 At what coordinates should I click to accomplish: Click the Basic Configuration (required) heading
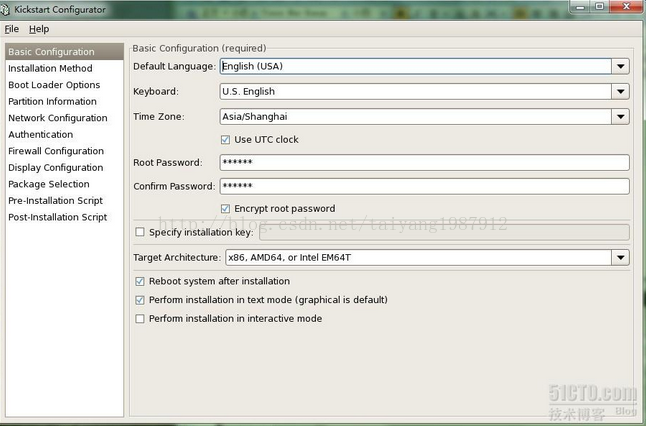point(199,48)
